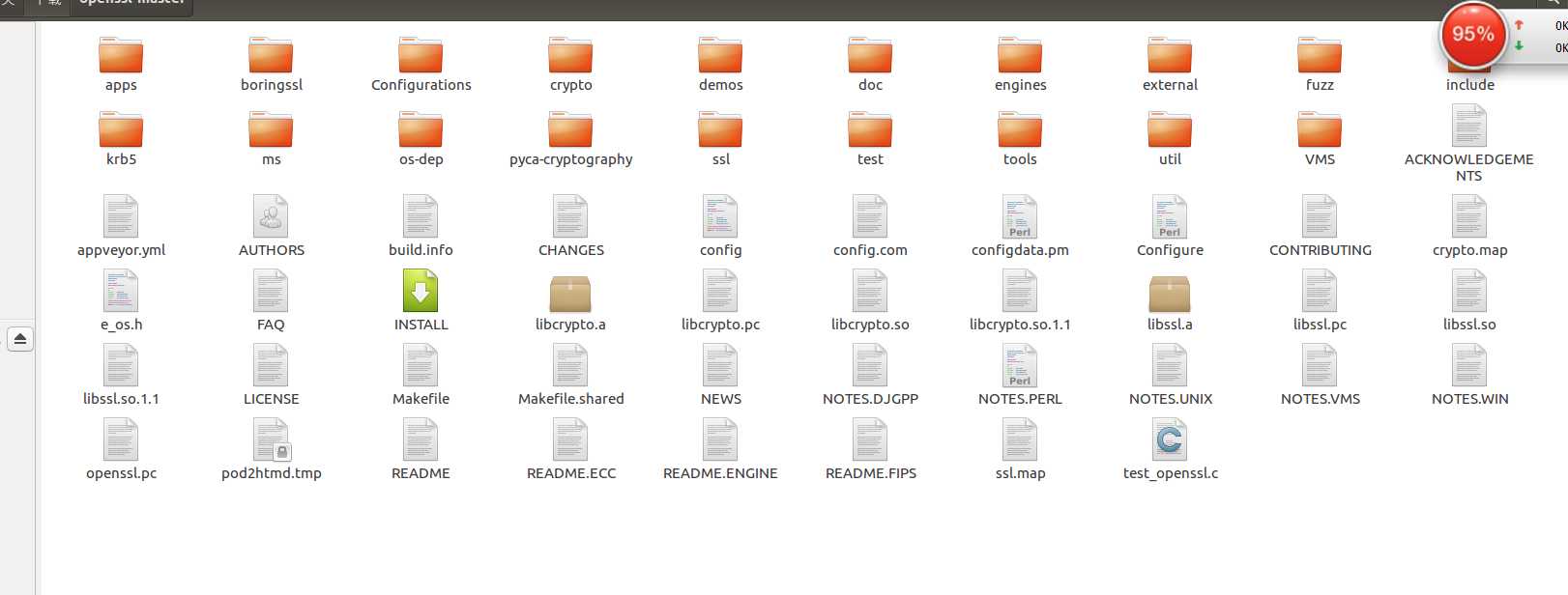The image size is (1568, 595).
Task: Select the NEWS file
Action: (x=720, y=365)
